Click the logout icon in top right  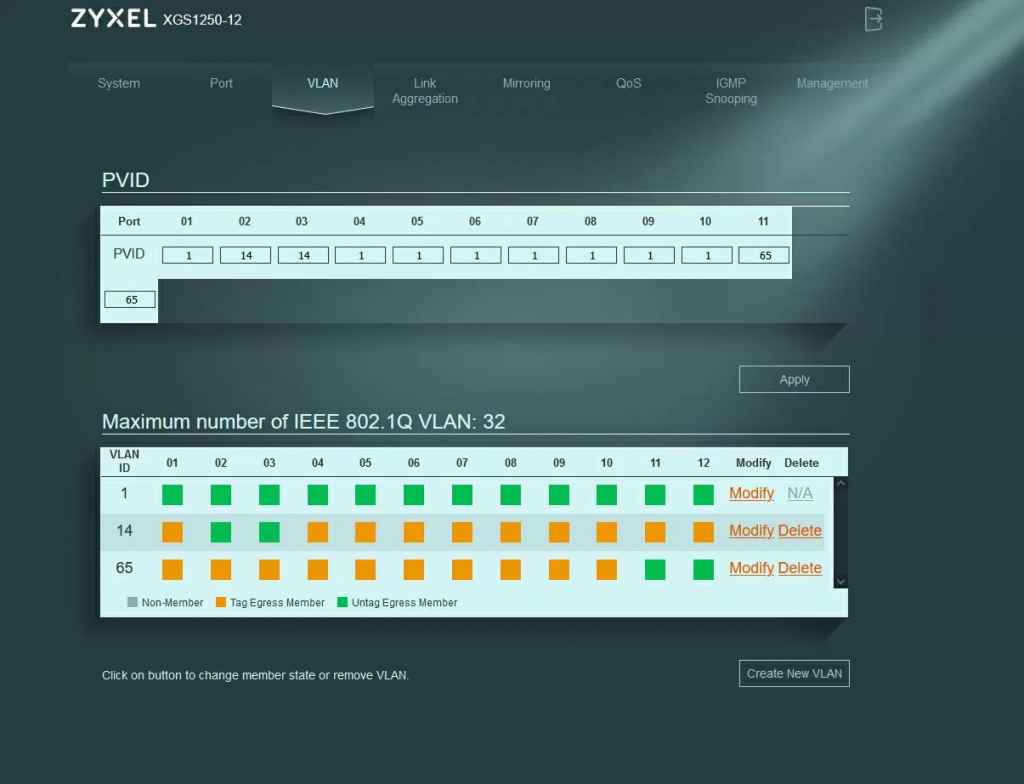(x=873, y=19)
